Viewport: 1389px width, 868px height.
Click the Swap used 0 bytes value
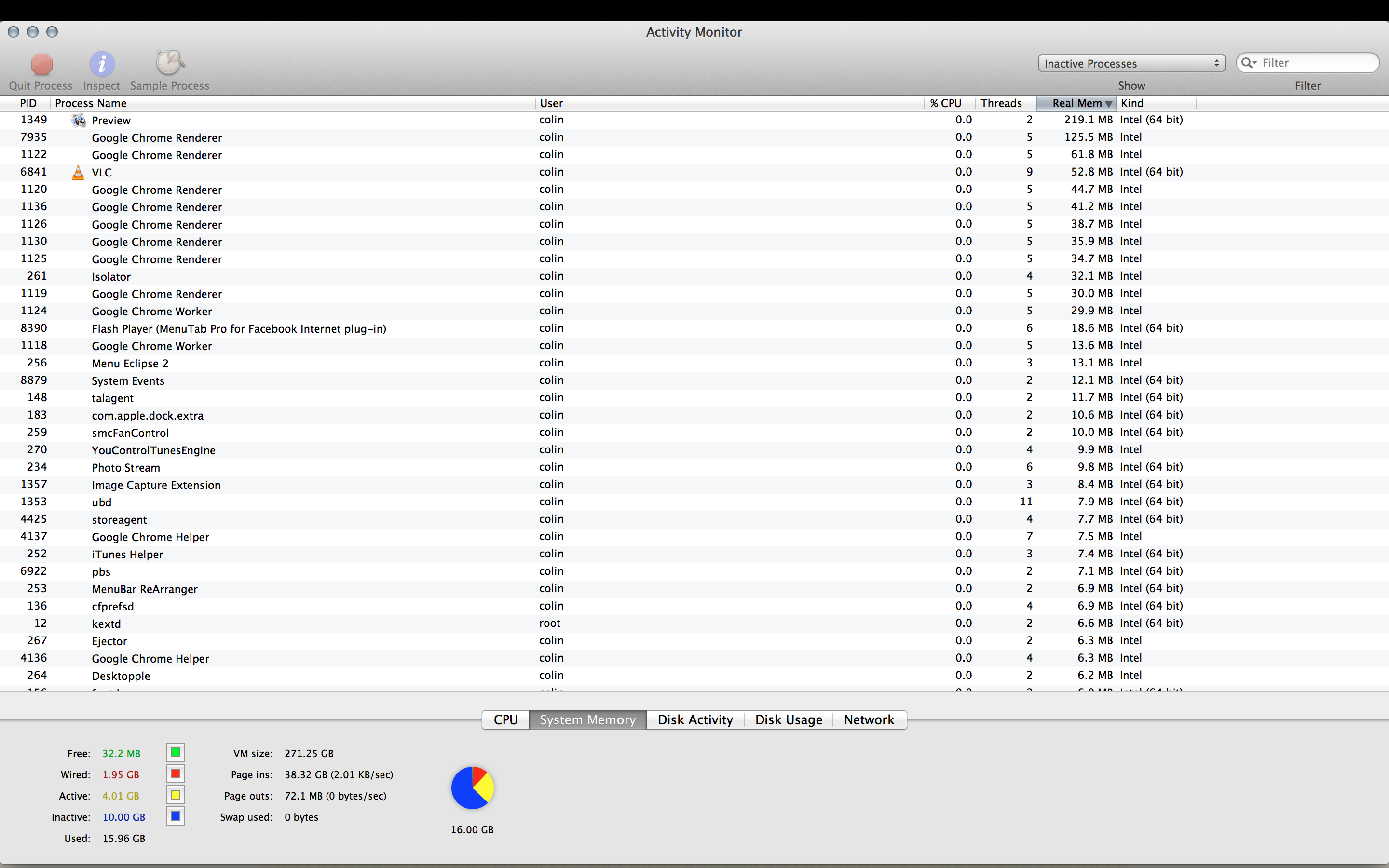pos(301,817)
